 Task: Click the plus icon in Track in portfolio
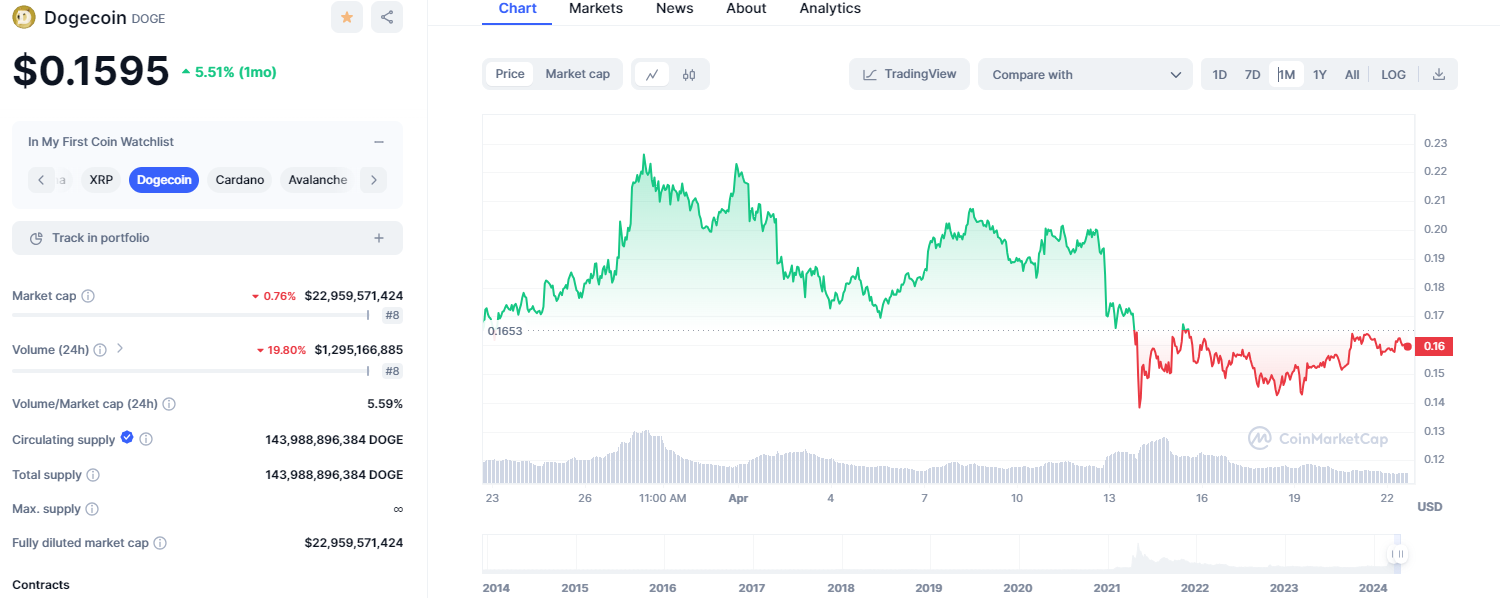379,238
